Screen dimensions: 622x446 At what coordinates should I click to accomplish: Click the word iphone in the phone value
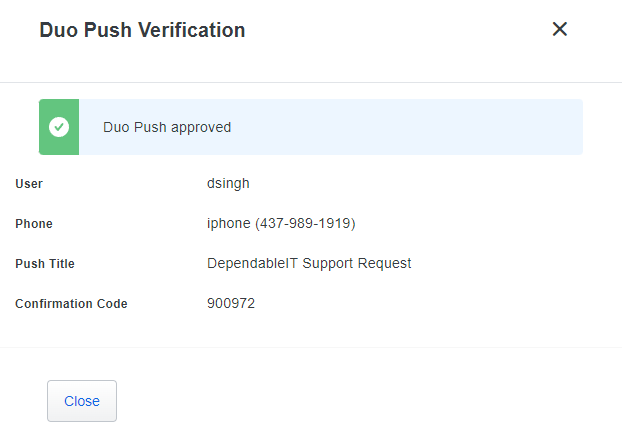point(228,223)
